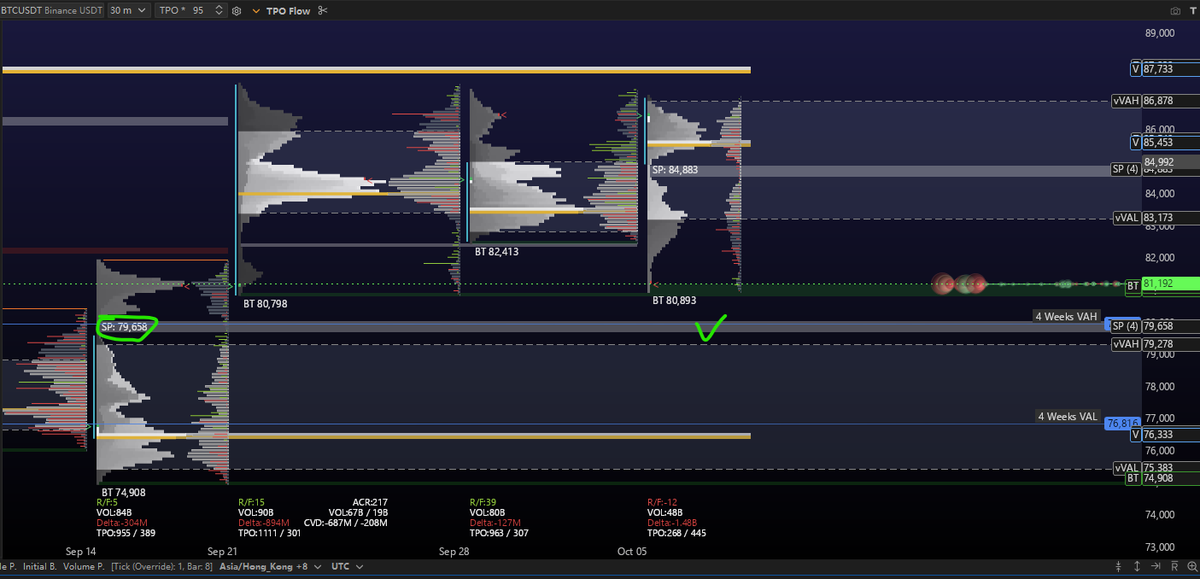Click the SP: 79,658 single print label
The height and width of the screenshot is (579, 1200).
pyautogui.click(x=124, y=327)
